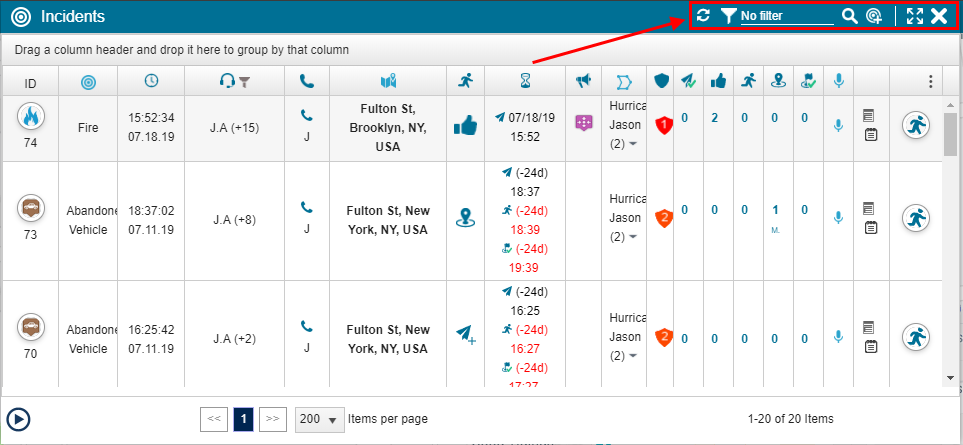Open the 200 items per page dropdown
The image size is (963, 445).
coord(320,419)
